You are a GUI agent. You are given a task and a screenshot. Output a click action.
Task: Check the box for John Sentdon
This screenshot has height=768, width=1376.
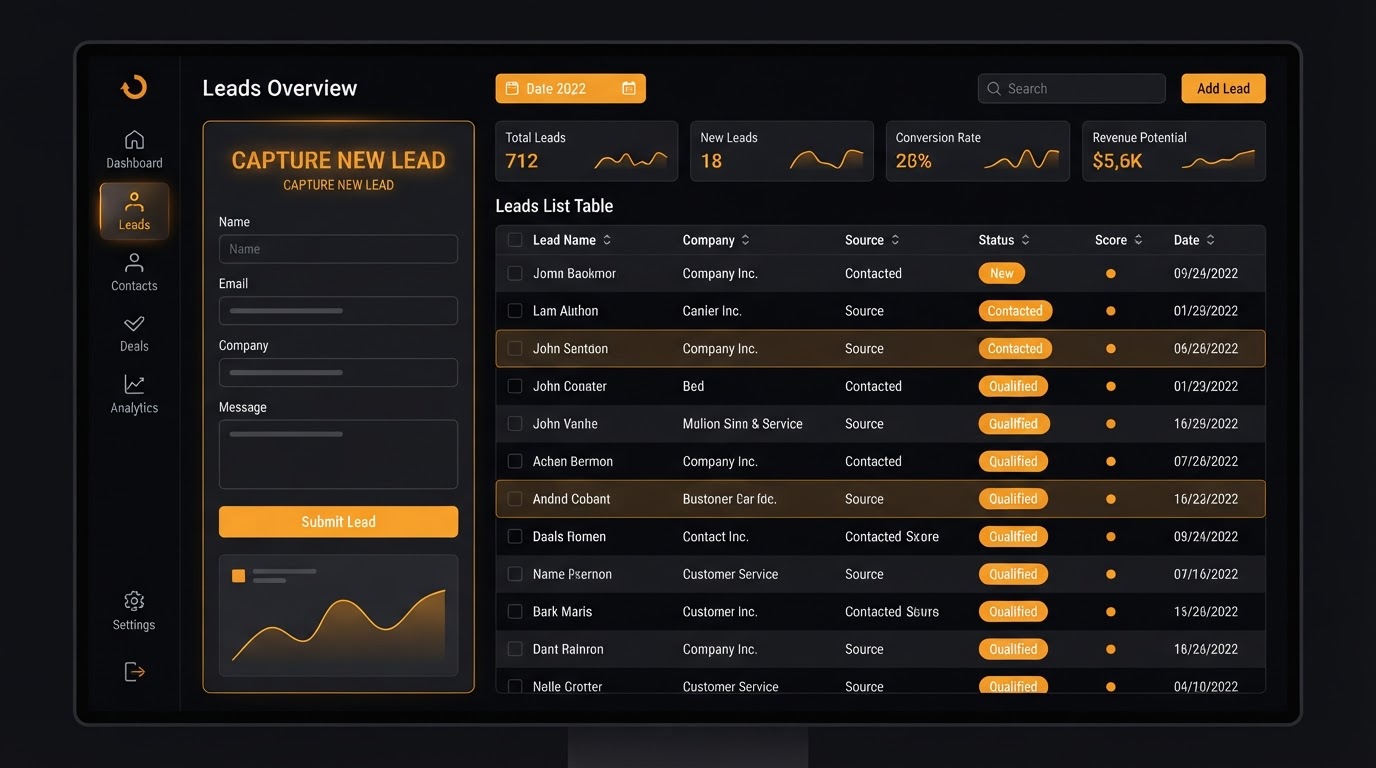(x=515, y=349)
